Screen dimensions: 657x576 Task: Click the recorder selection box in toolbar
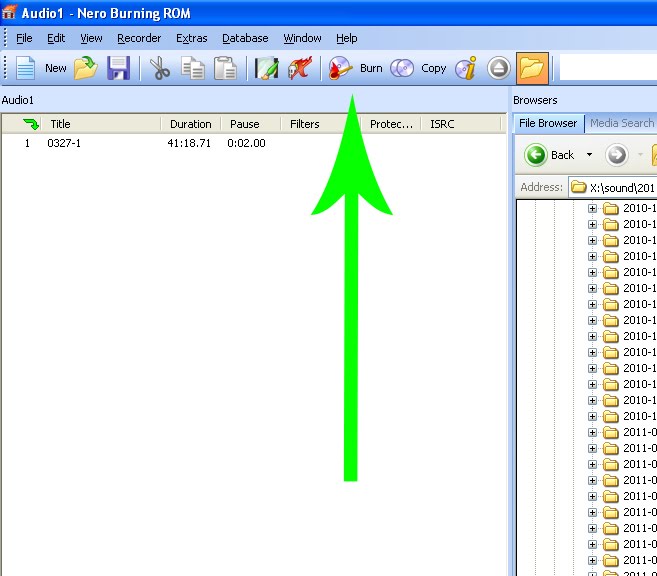(x=608, y=68)
